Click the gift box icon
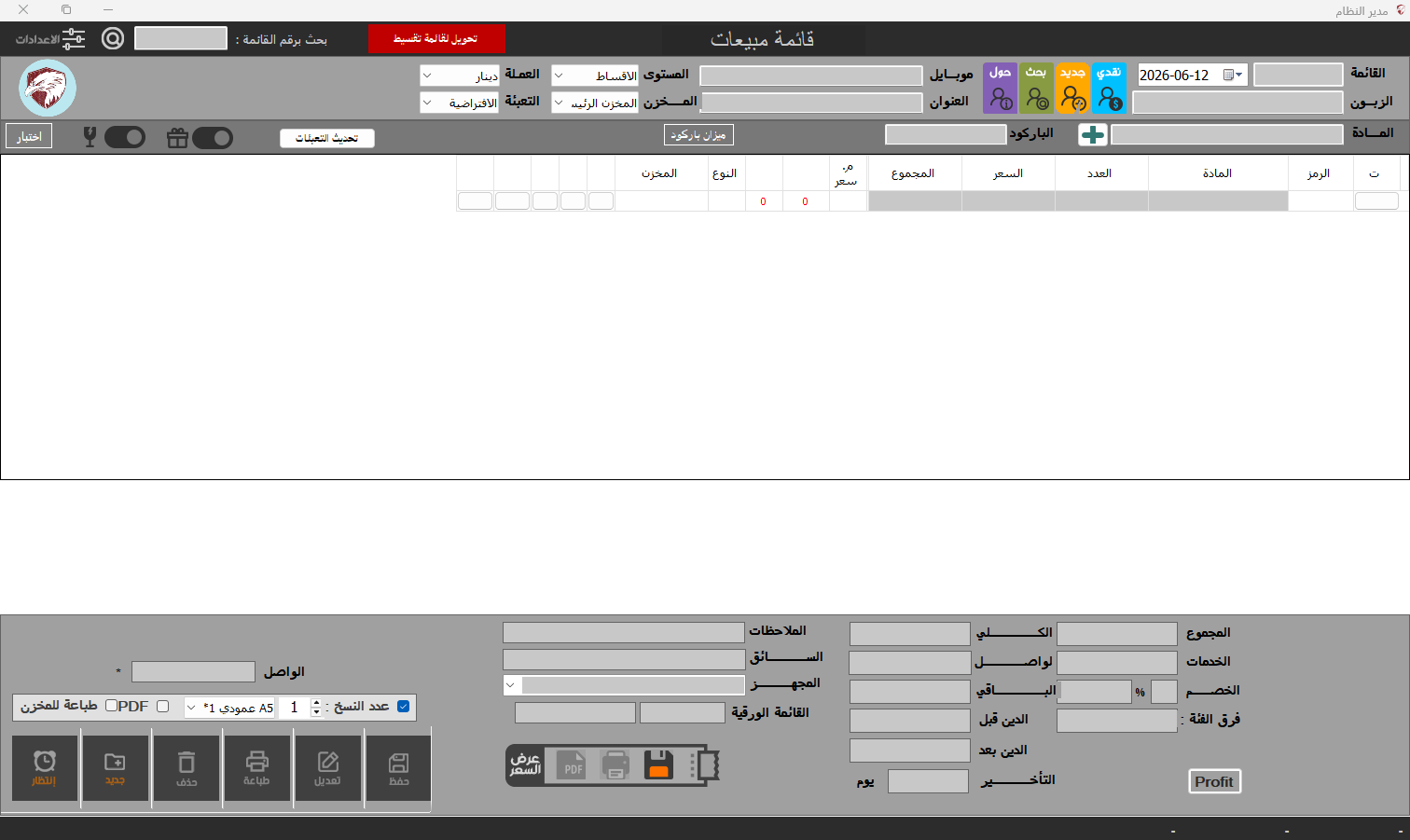The image size is (1410, 840). 177,138
